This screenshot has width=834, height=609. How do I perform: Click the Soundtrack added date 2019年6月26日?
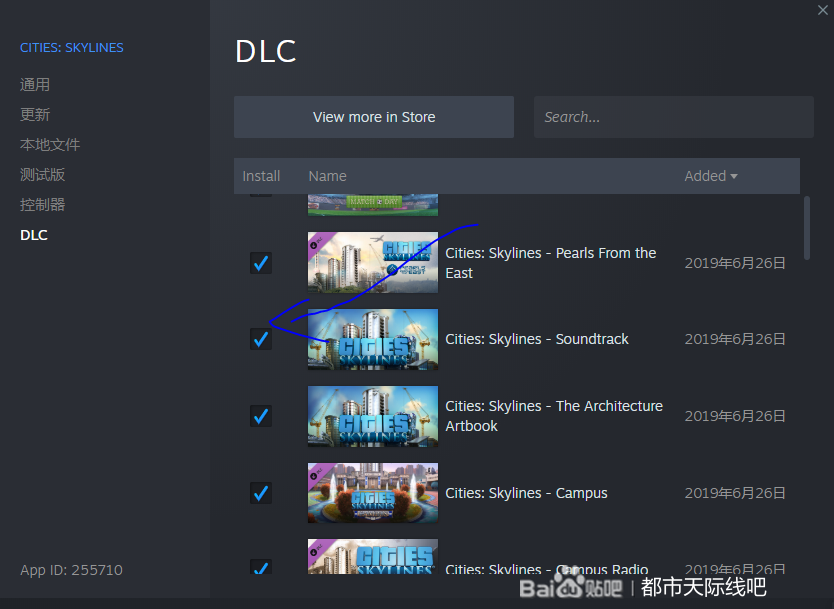[735, 339]
